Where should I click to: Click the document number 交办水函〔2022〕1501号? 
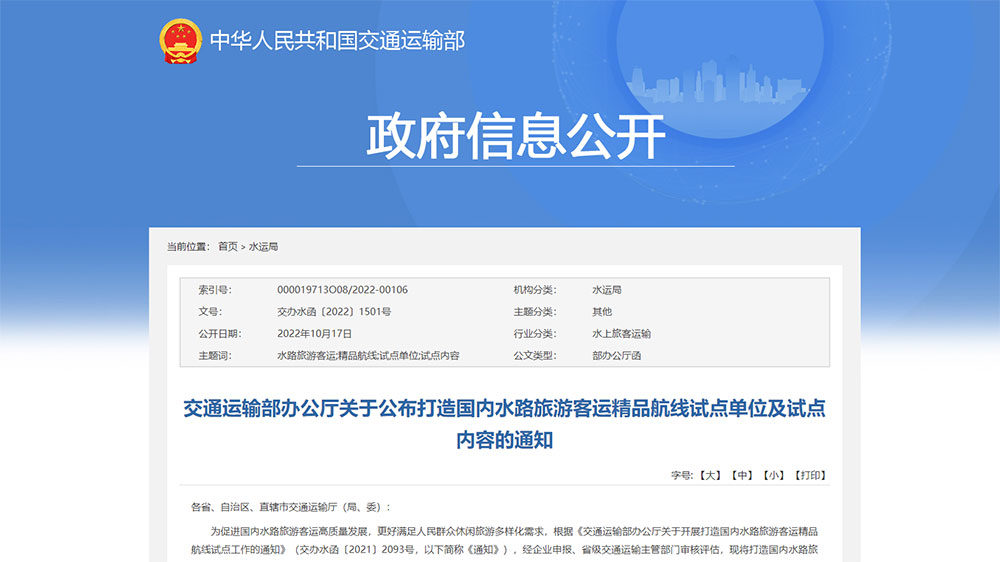[x=333, y=312]
